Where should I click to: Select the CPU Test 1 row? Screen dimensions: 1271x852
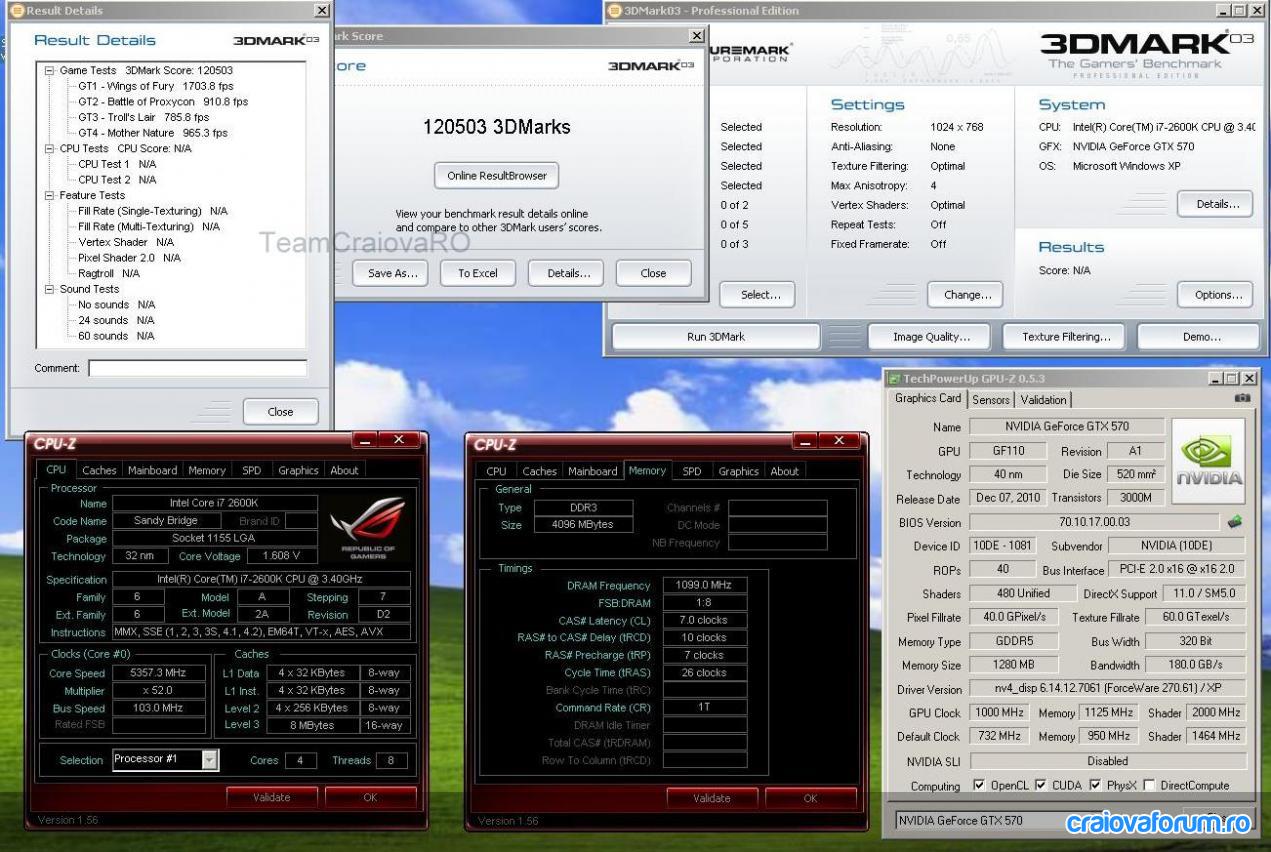click(117, 164)
